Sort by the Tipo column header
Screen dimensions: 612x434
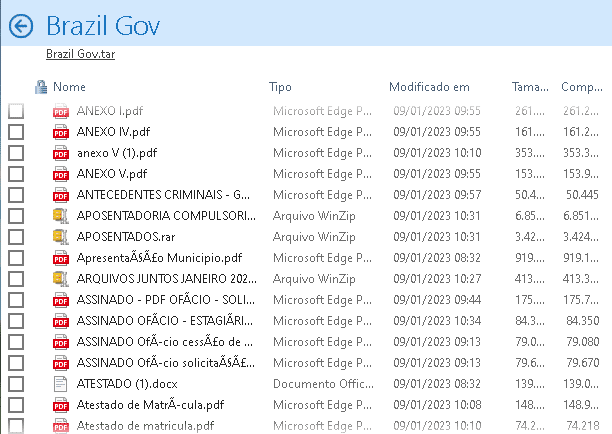280,87
